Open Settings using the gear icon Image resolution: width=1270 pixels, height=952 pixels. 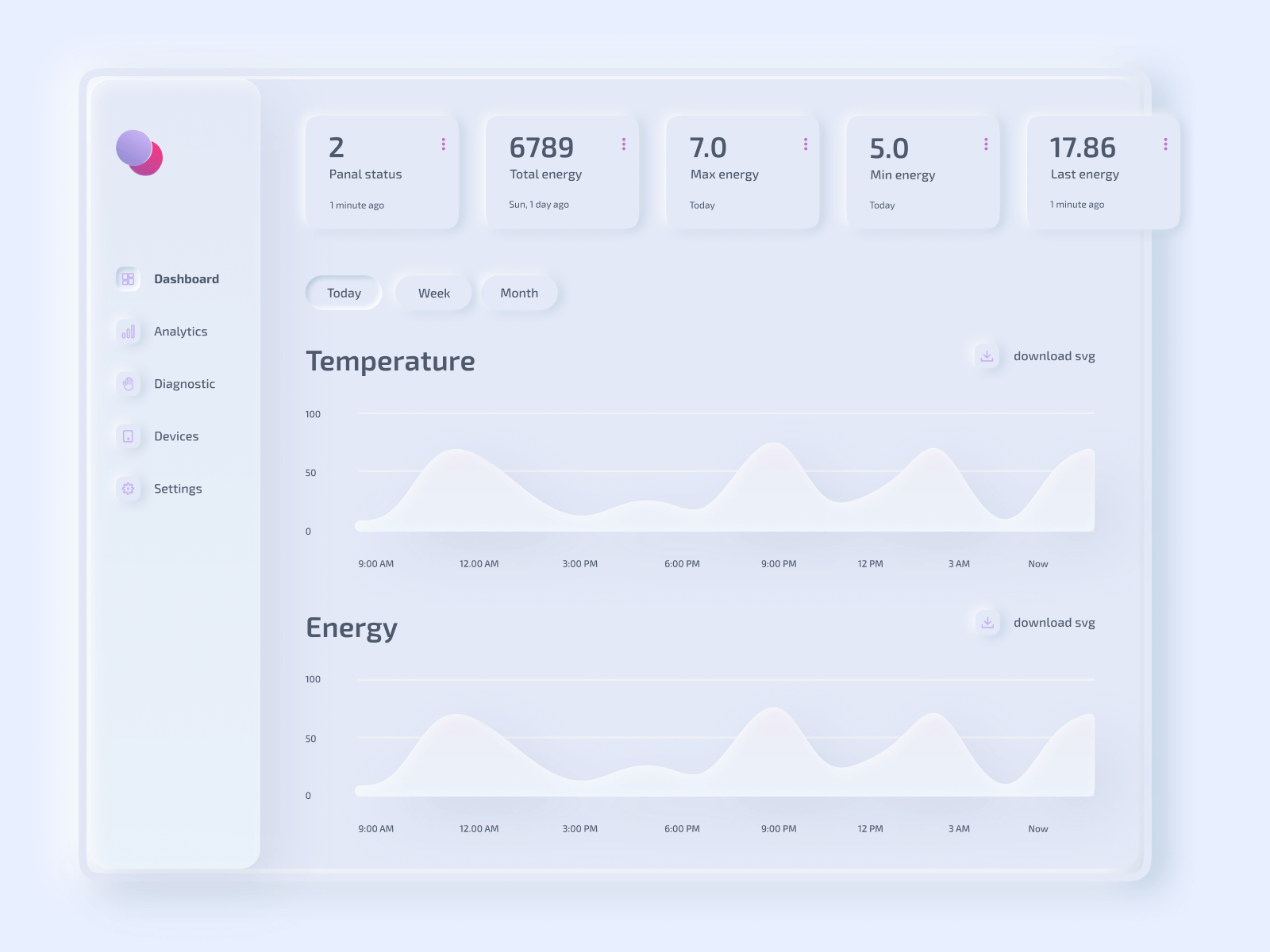tap(128, 489)
